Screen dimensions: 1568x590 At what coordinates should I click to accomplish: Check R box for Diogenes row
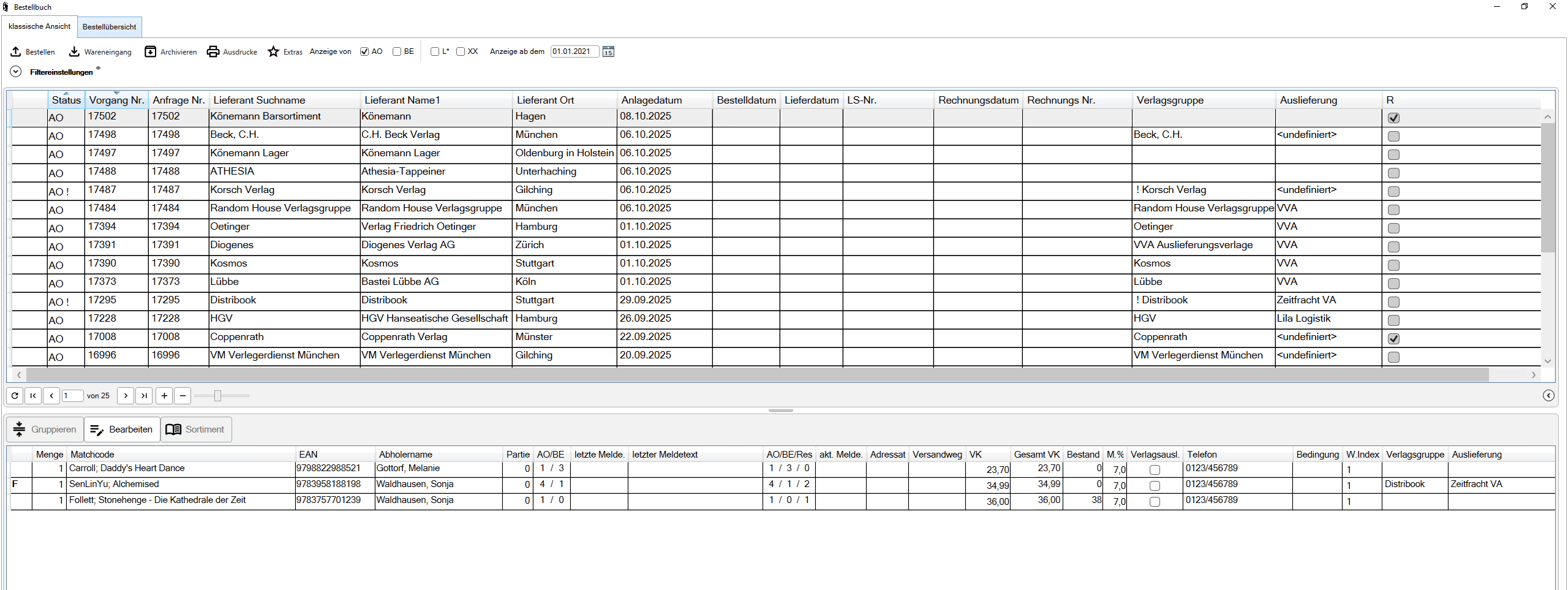1393,246
